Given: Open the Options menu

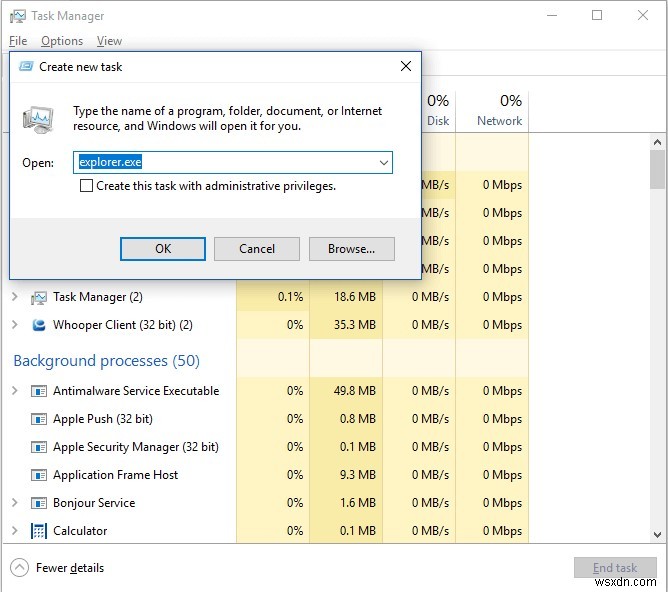Looking at the screenshot, I should (x=62, y=41).
